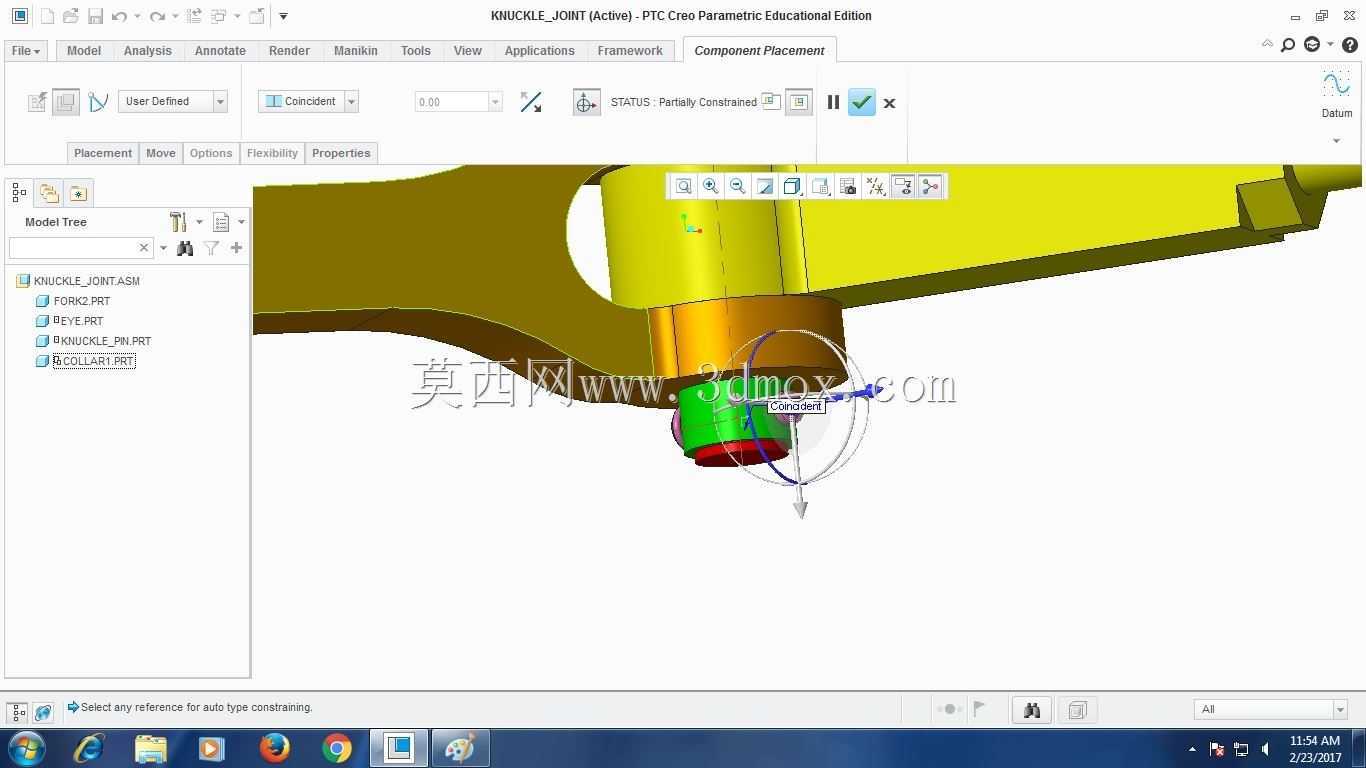Switch to the Model ribbon tab
The width and height of the screenshot is (1366, 768).
(84, 51)
